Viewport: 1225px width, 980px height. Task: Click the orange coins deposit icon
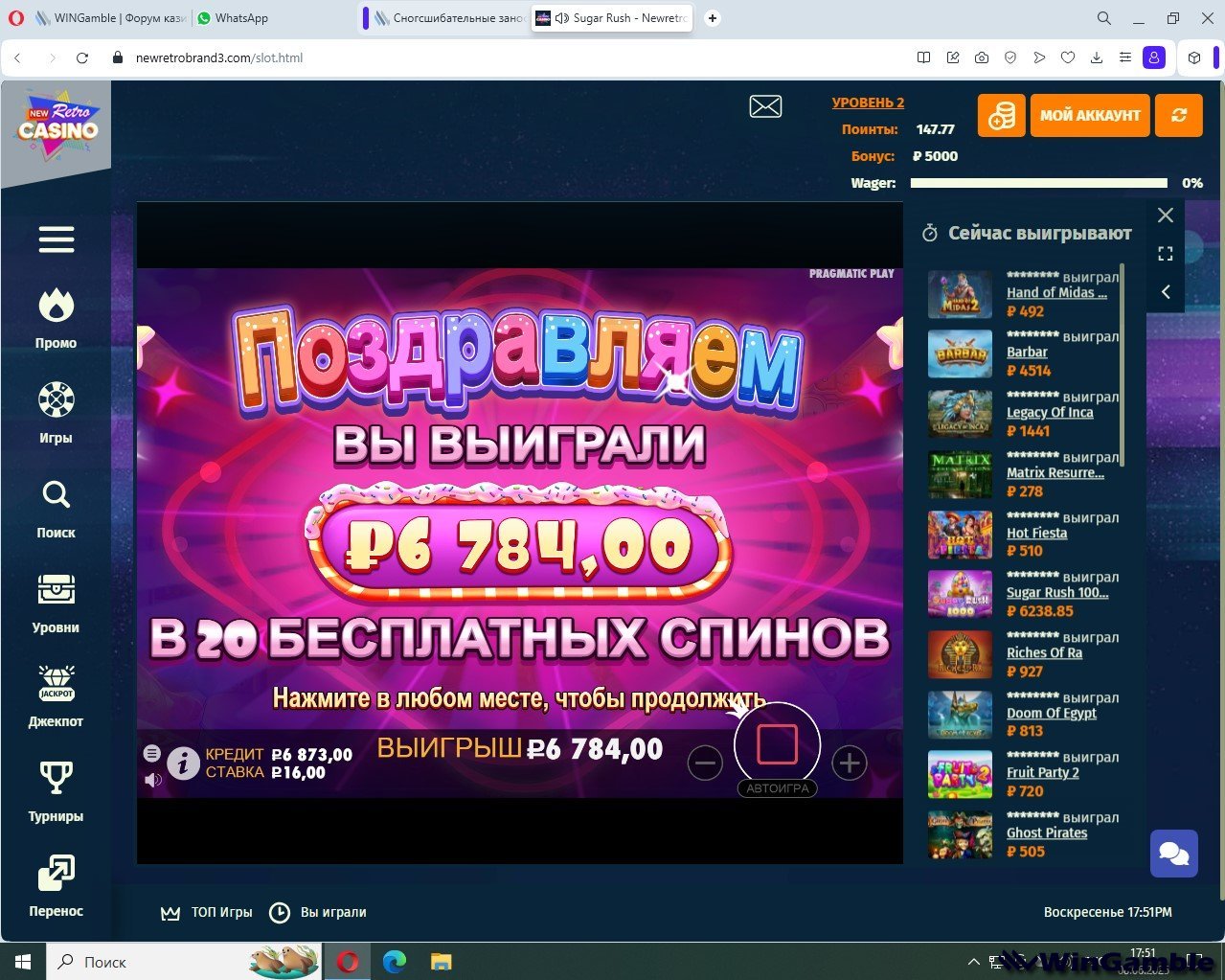point(1001,115)
